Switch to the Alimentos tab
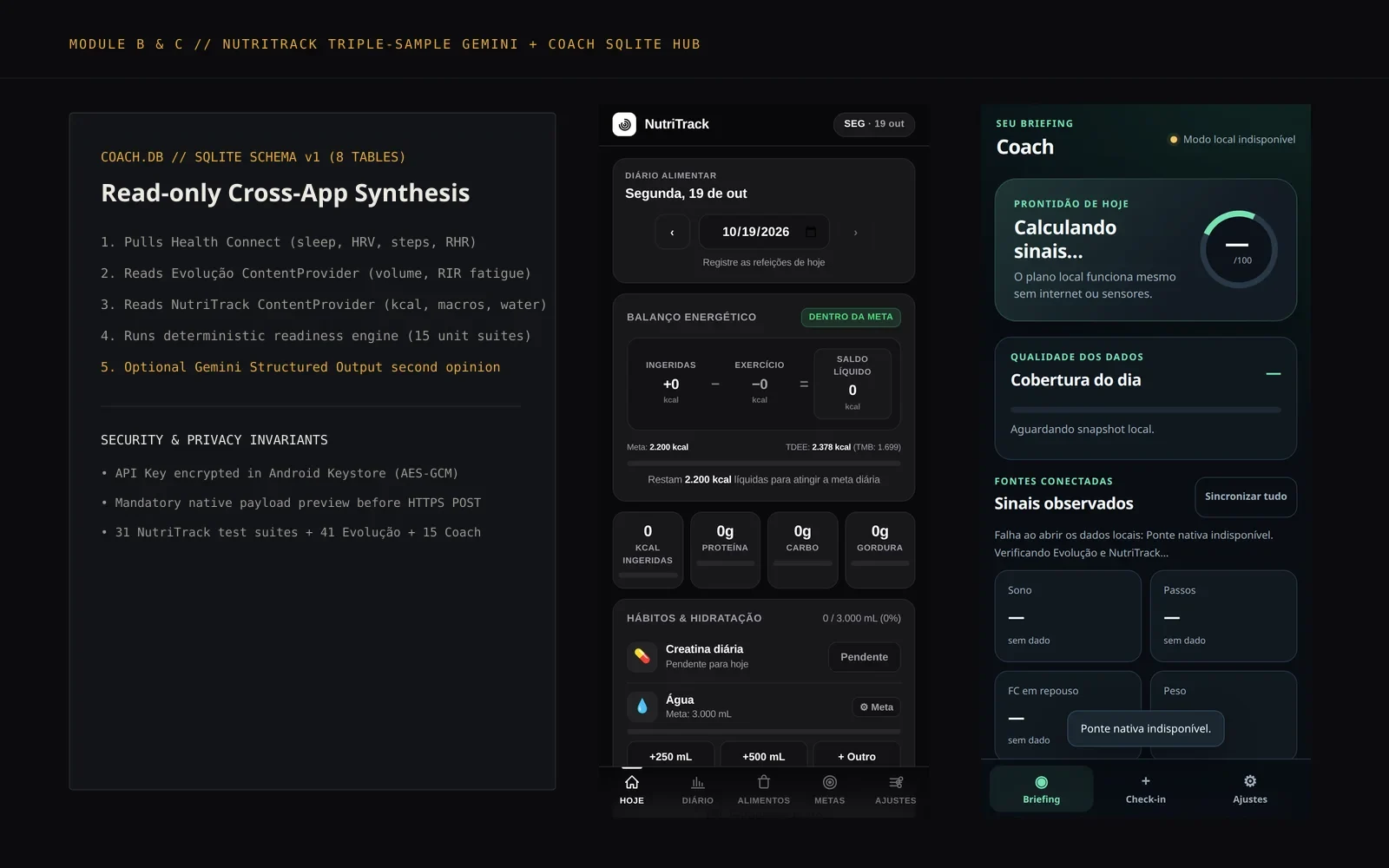 (764, 789)
